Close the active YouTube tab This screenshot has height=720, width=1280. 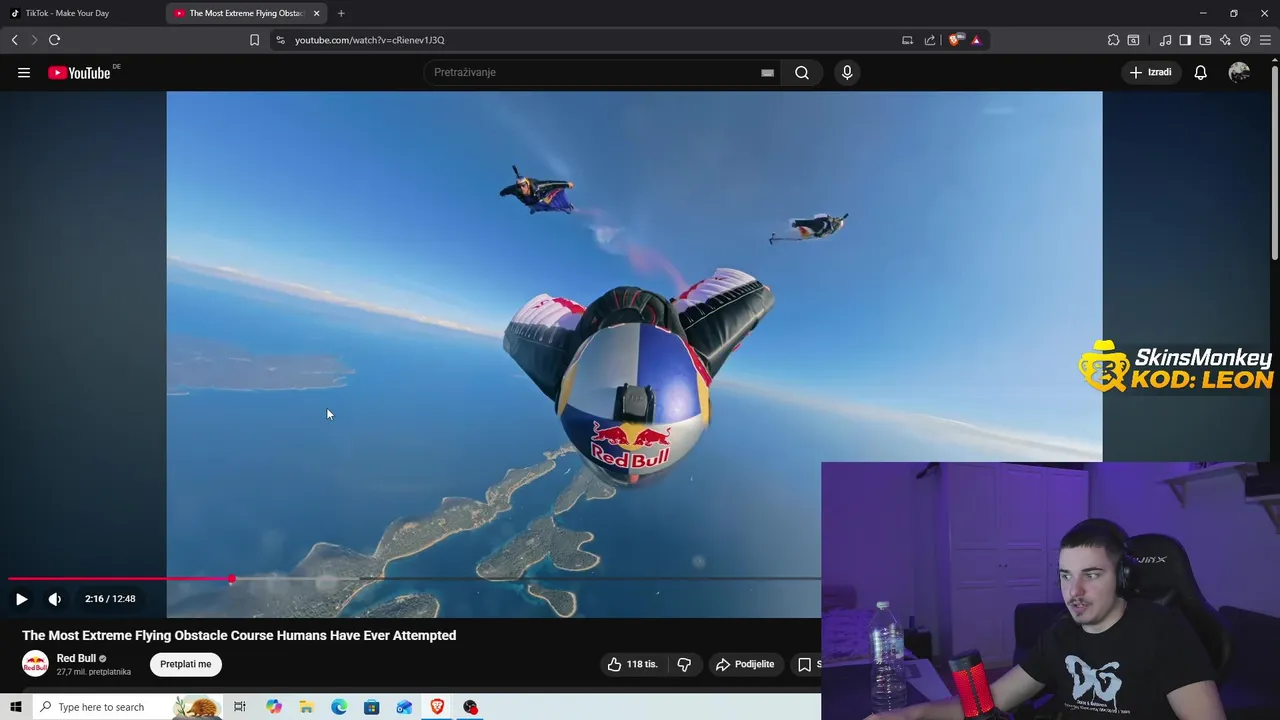pos(317,13)
